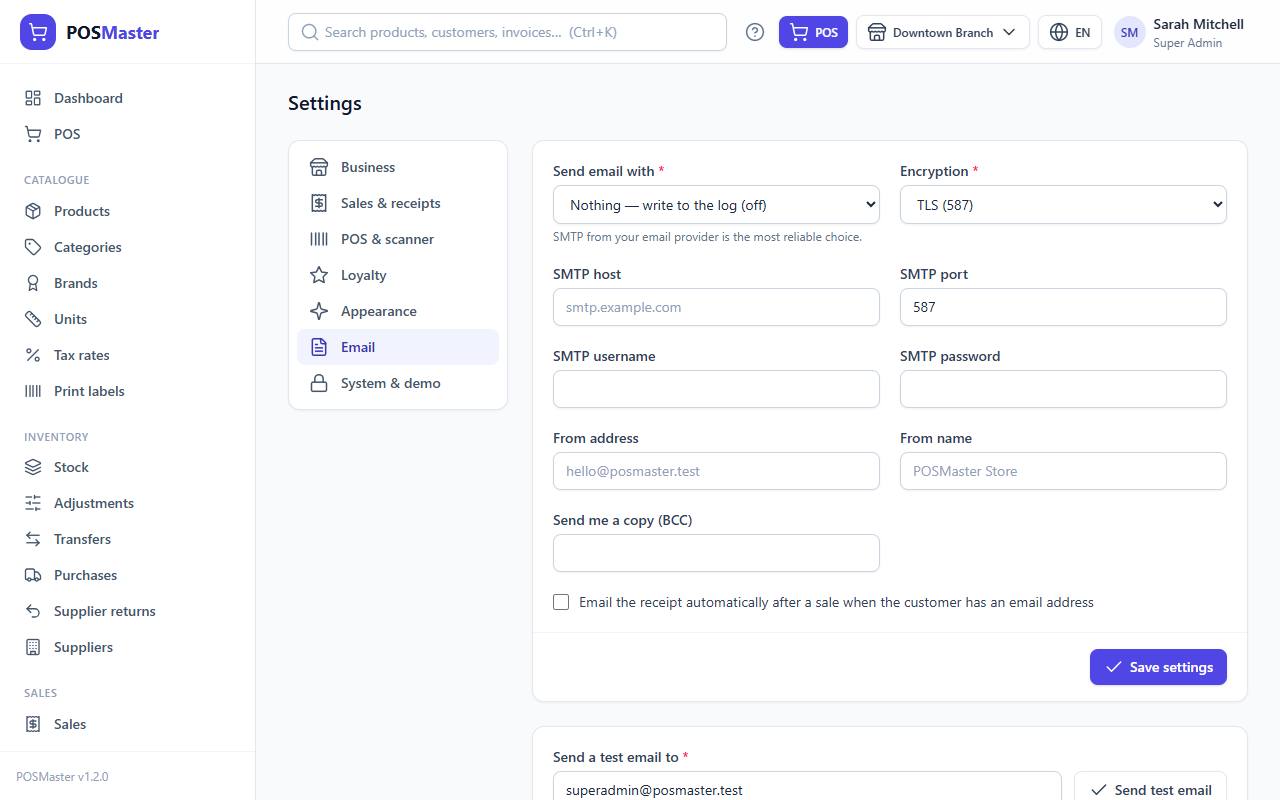Click the Transfers arrows icon
1280x800 pixels.
click(33, 539)
